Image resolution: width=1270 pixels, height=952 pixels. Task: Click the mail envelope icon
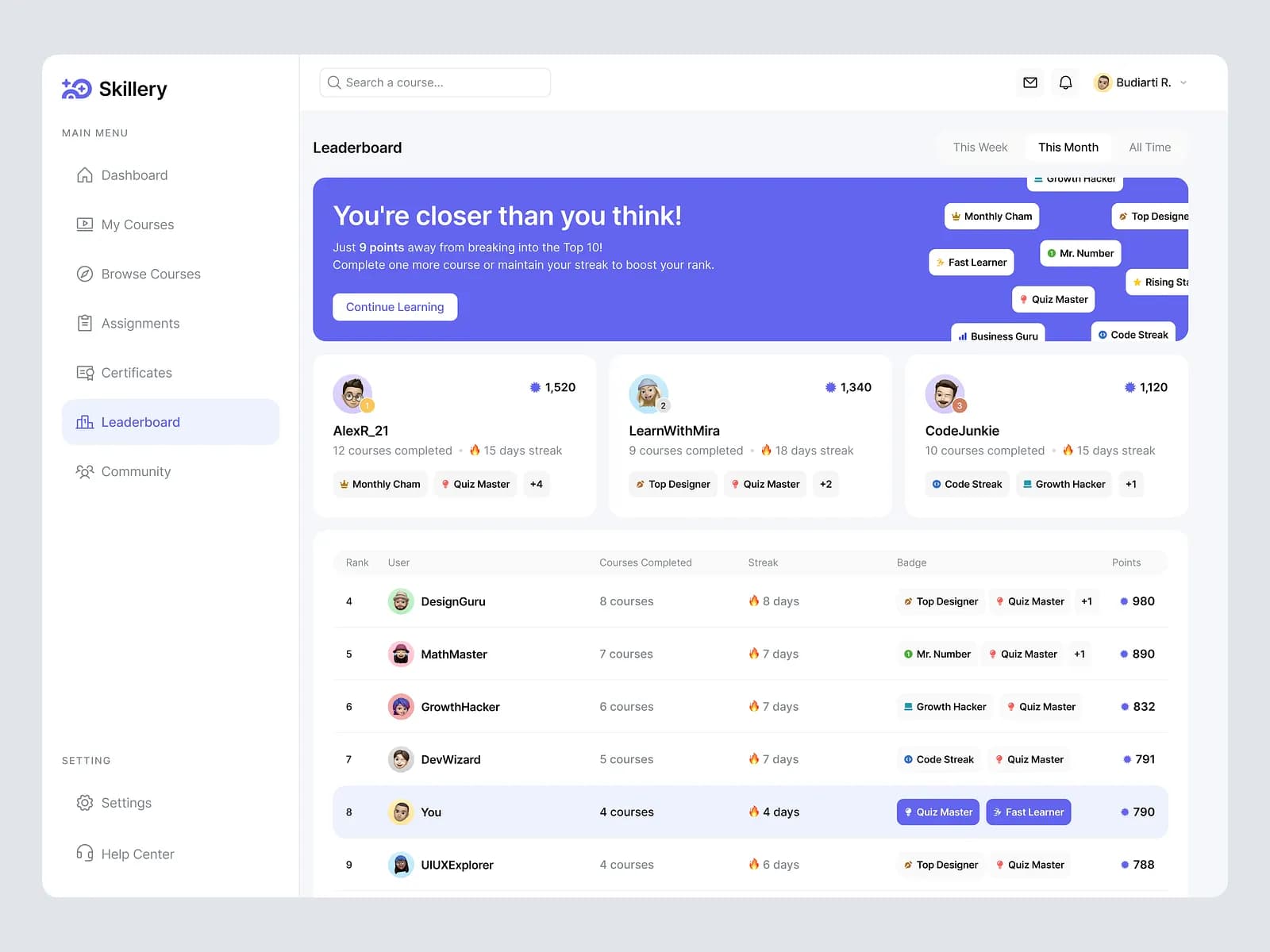pyautogui.click(x=1029, y=83)
